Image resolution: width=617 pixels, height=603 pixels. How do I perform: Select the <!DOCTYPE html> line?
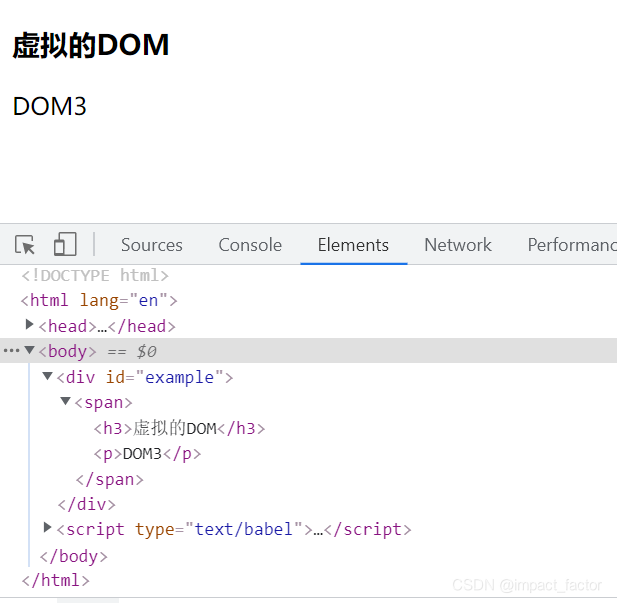[95, 276]
